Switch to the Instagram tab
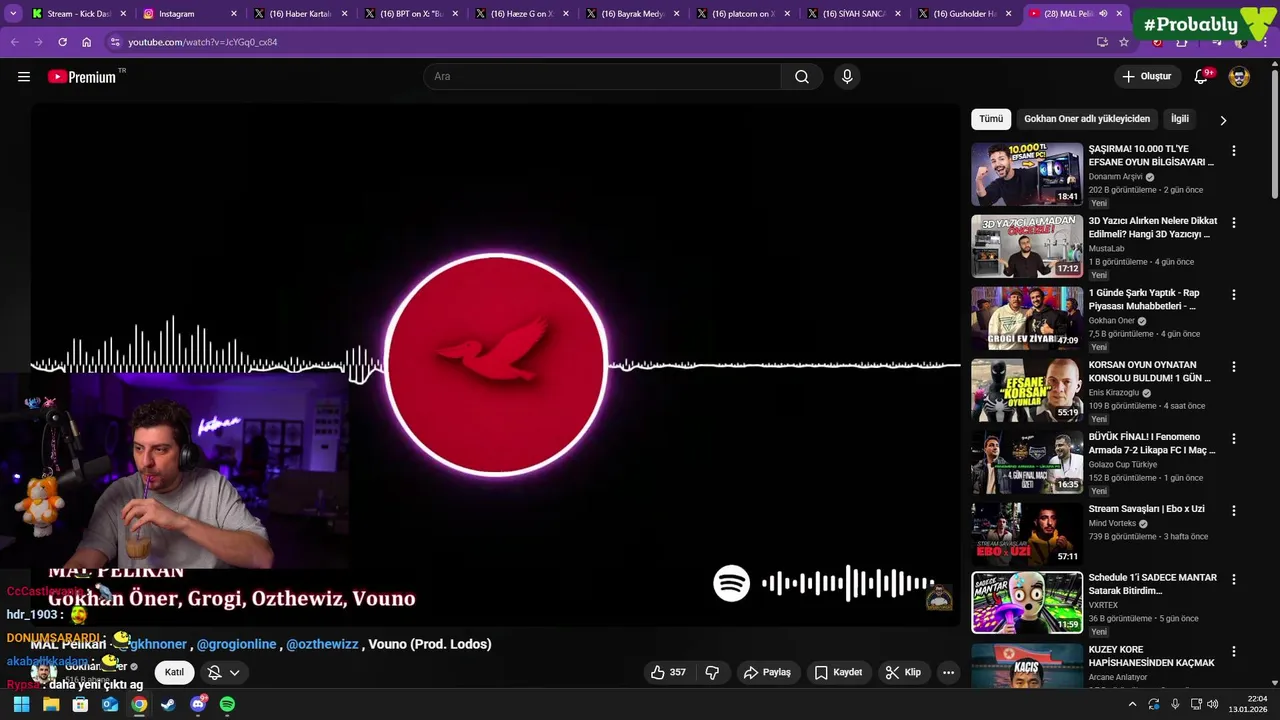 [190, 14]
